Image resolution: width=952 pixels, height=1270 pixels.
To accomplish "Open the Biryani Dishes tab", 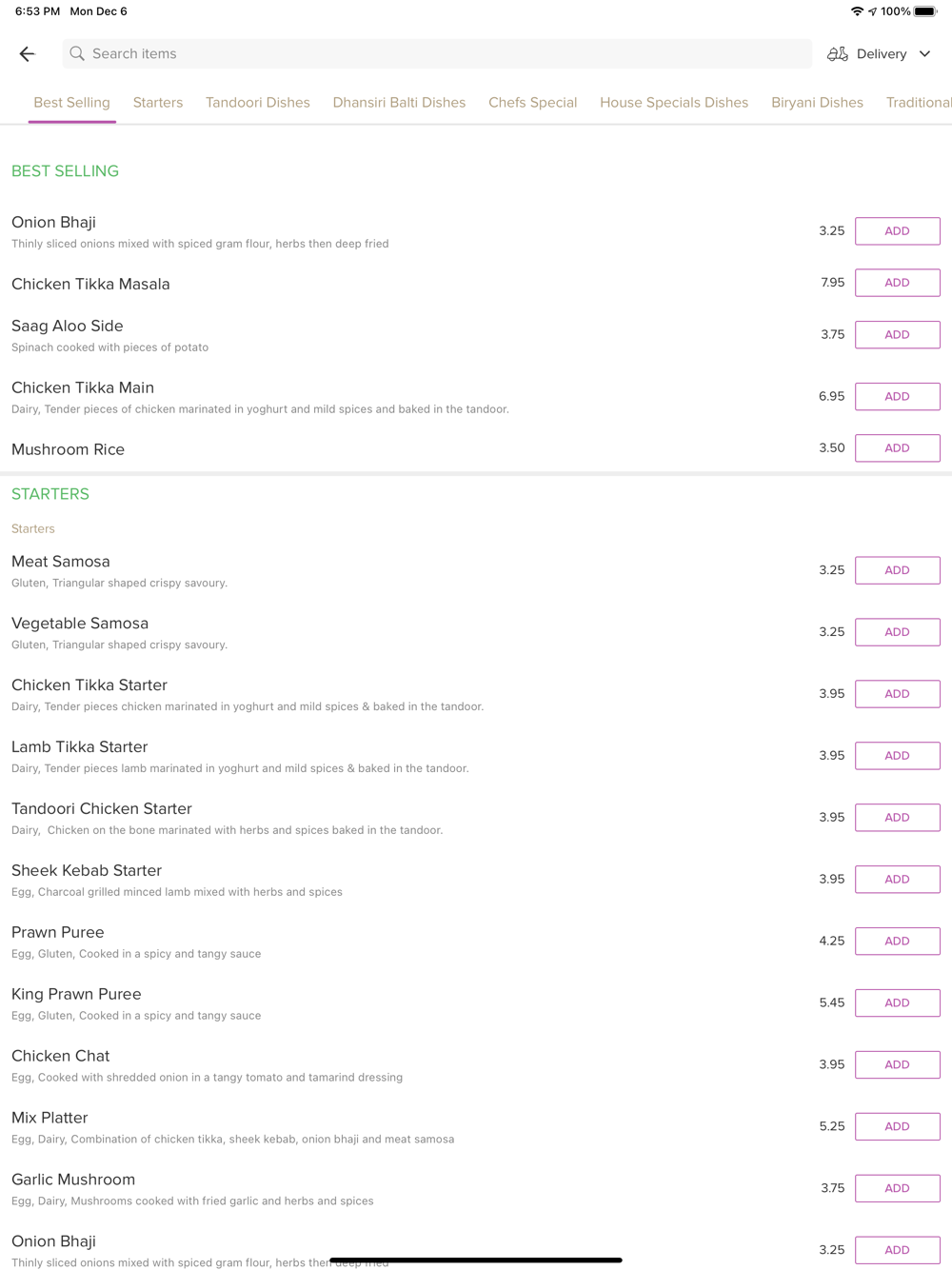I will [817, 103].
